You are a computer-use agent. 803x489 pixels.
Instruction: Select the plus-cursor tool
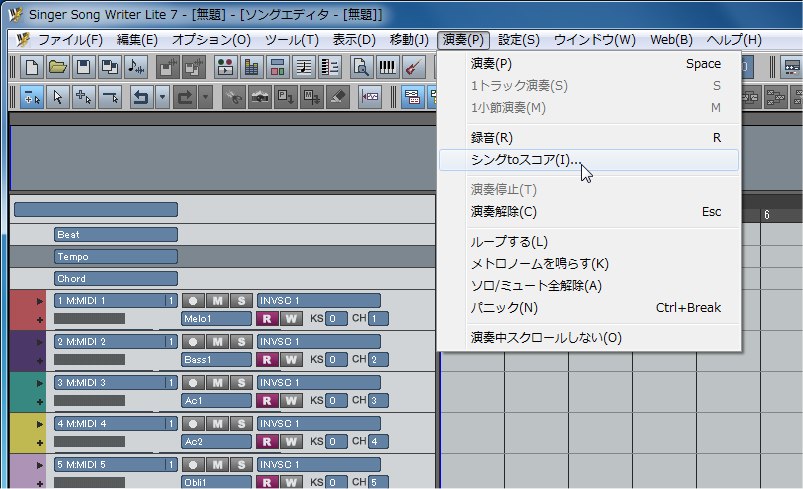pos(84,97)
